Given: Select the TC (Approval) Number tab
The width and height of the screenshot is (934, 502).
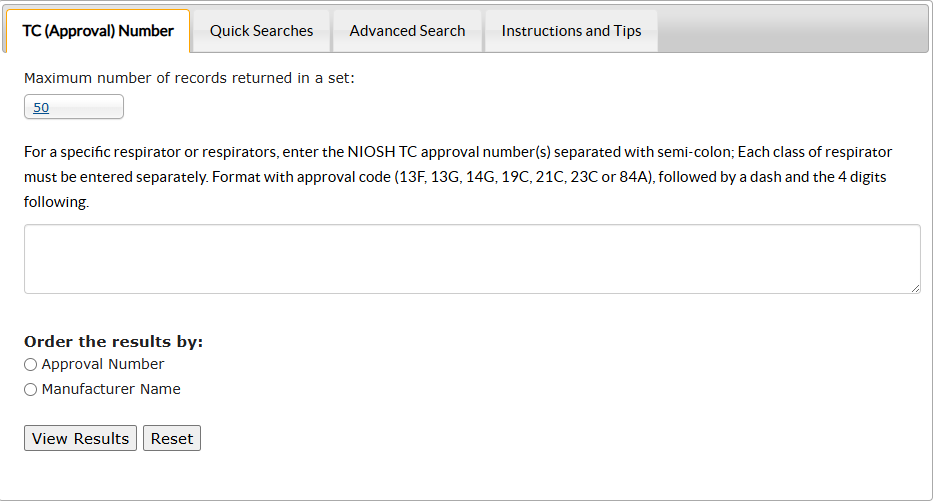Looking at the screenshot, I should point(98,31).
